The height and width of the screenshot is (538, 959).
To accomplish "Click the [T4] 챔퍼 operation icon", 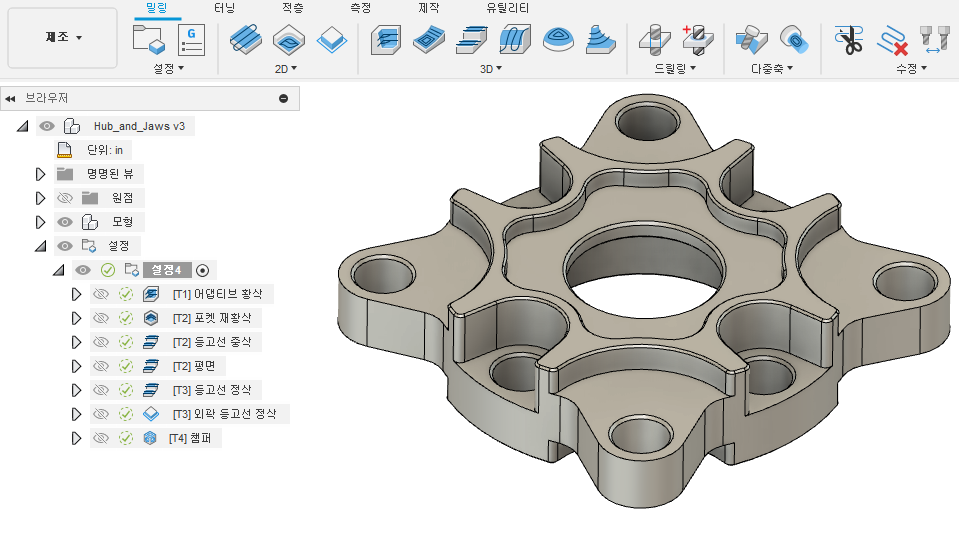I will (150, 438).
